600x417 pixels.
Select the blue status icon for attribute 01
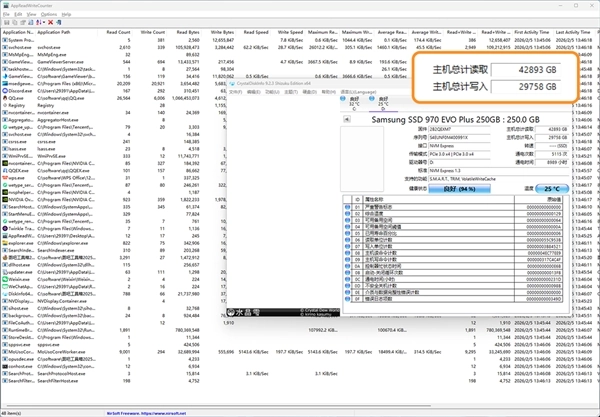point(348,205)
